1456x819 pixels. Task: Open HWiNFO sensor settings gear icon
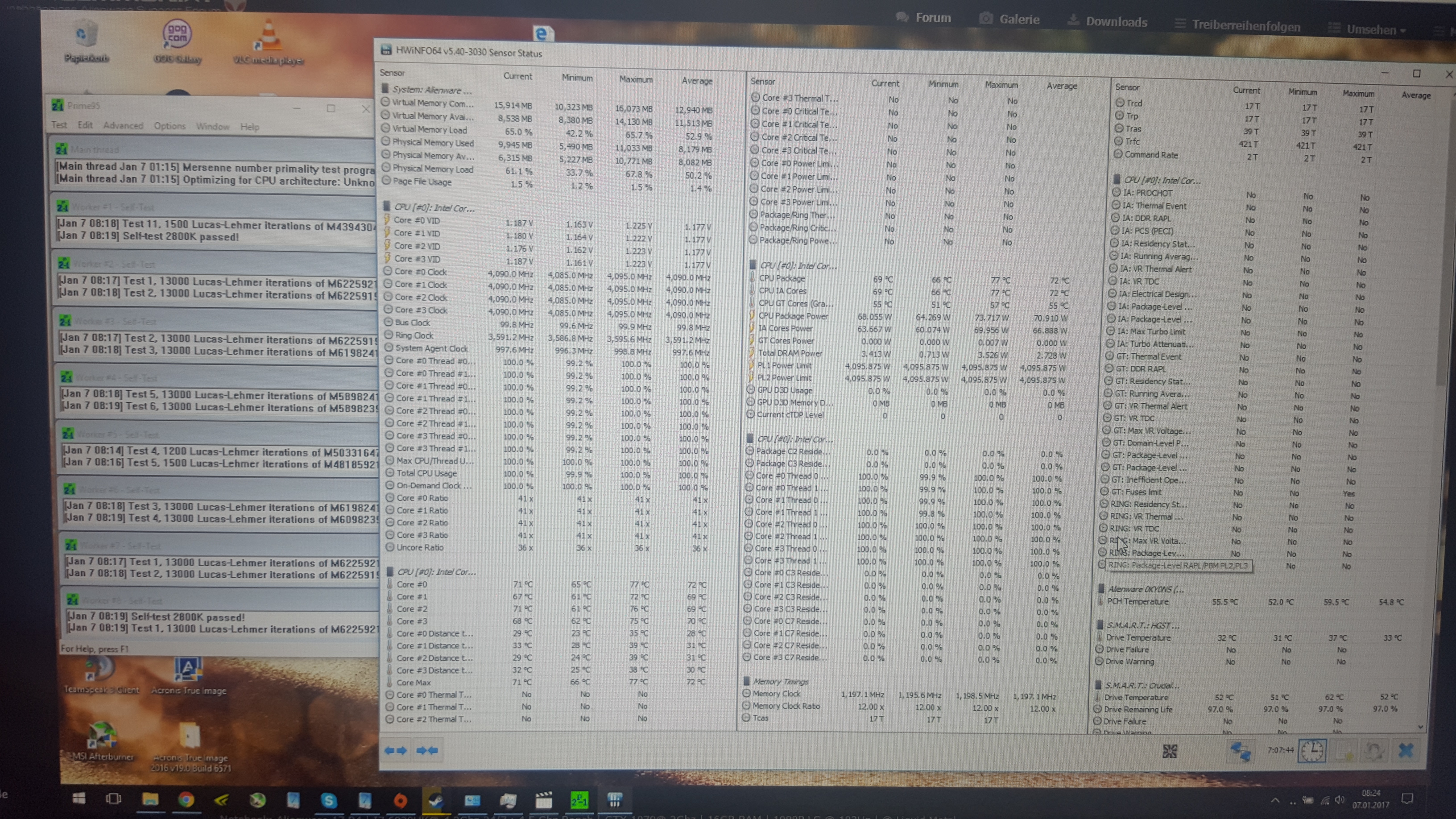(x=1373, y=751)
